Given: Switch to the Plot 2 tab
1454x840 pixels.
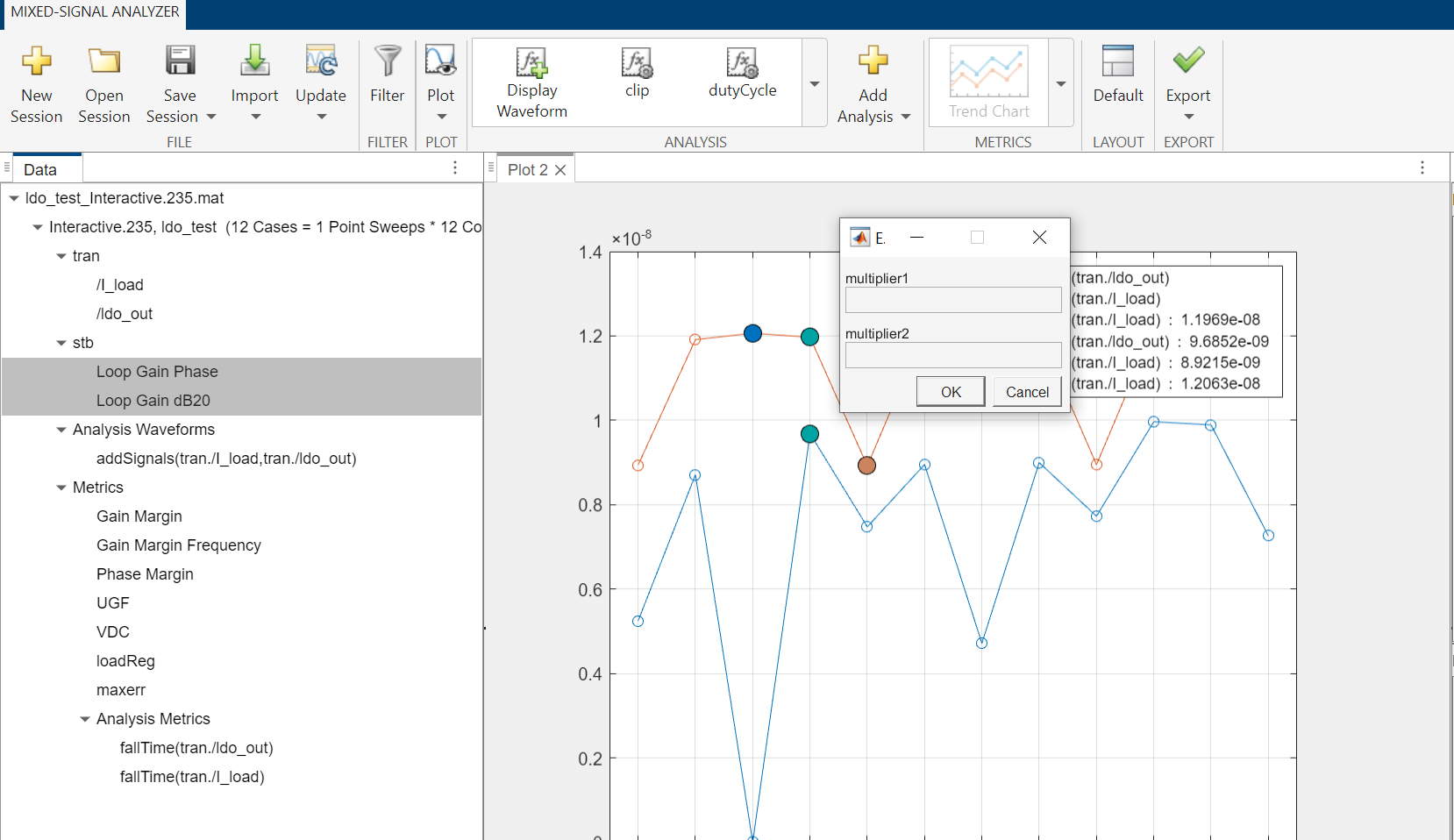Looking at the screenshot, I should tap(527, 170).
